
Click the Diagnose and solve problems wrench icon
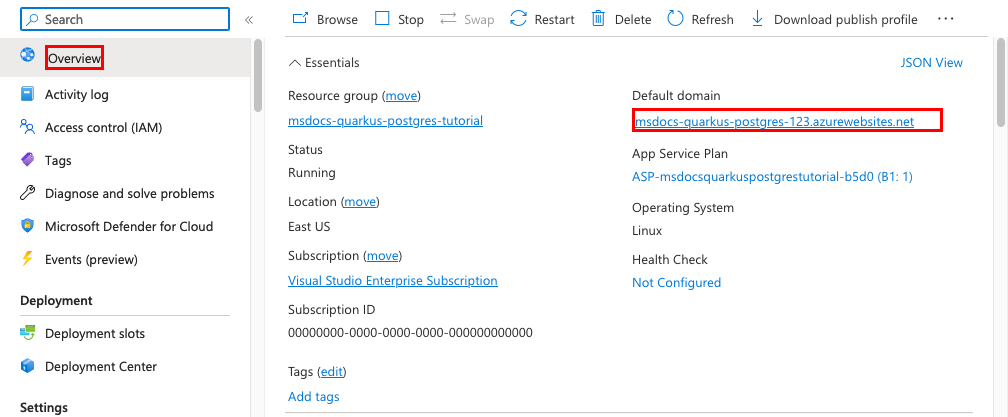click(27, 193)
